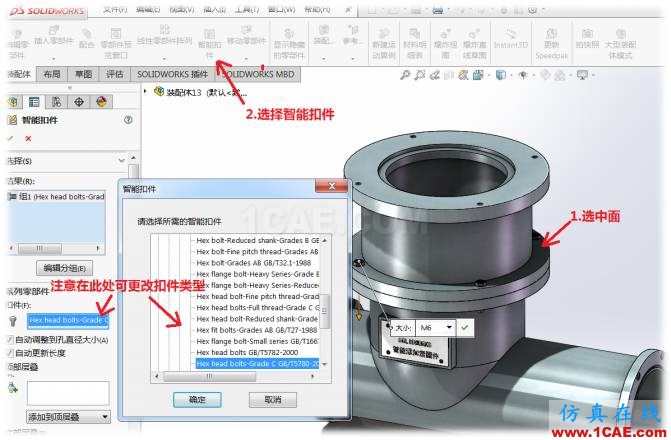Switch to the SOLIDWORKS 插件 tab
Image resolution: width=671 pixels, height=440 pixels.
click(x=172, y=74)
